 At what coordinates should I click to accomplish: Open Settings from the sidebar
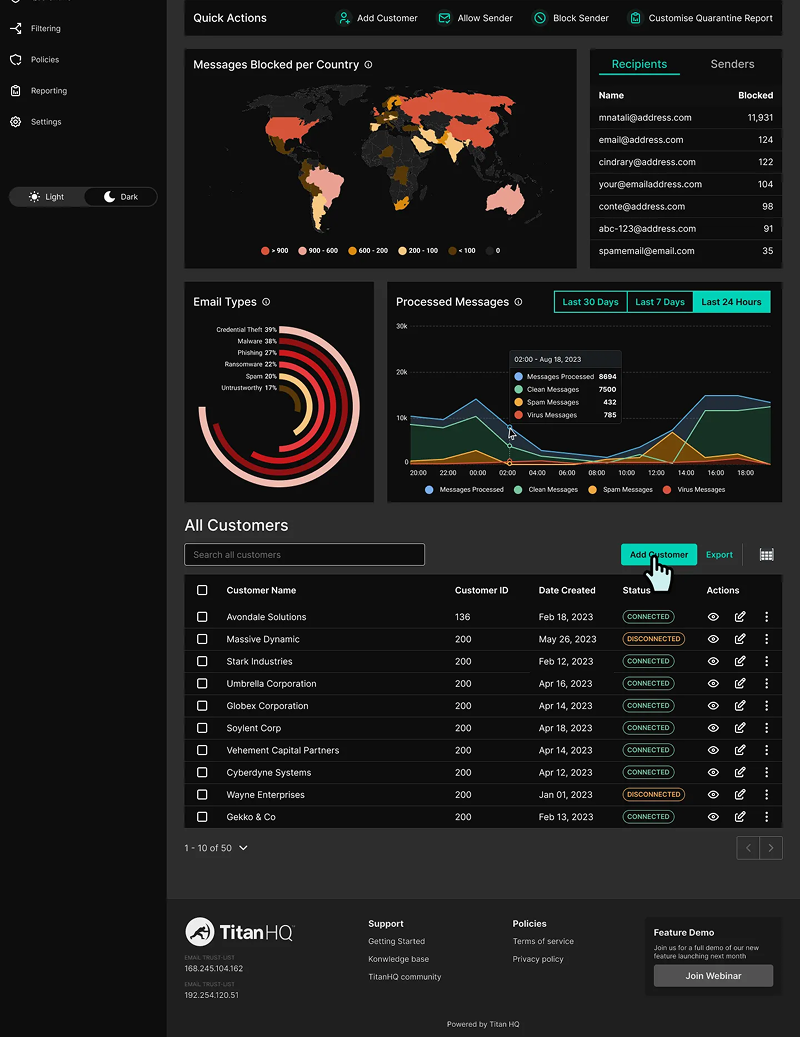[45, 122]
